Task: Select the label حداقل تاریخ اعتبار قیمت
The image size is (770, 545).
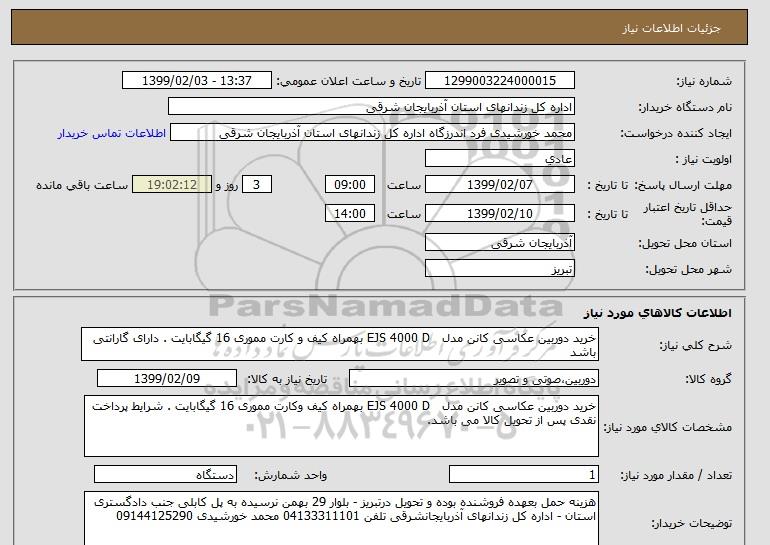Action: [x=687, y=214]
